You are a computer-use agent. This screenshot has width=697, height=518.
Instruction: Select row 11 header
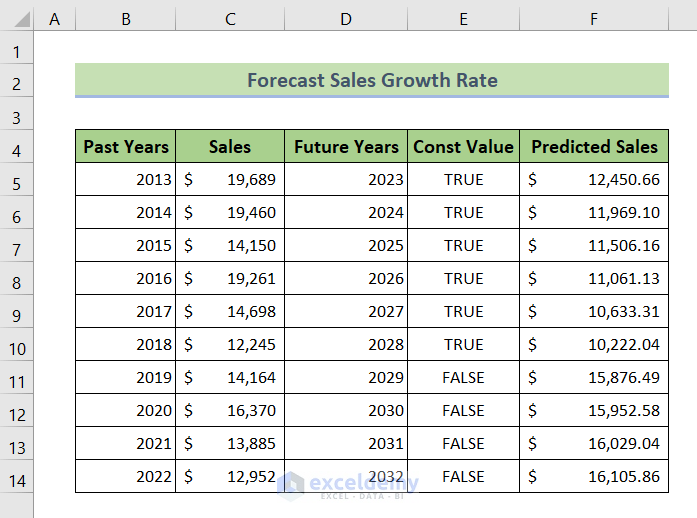pos(16,378)
